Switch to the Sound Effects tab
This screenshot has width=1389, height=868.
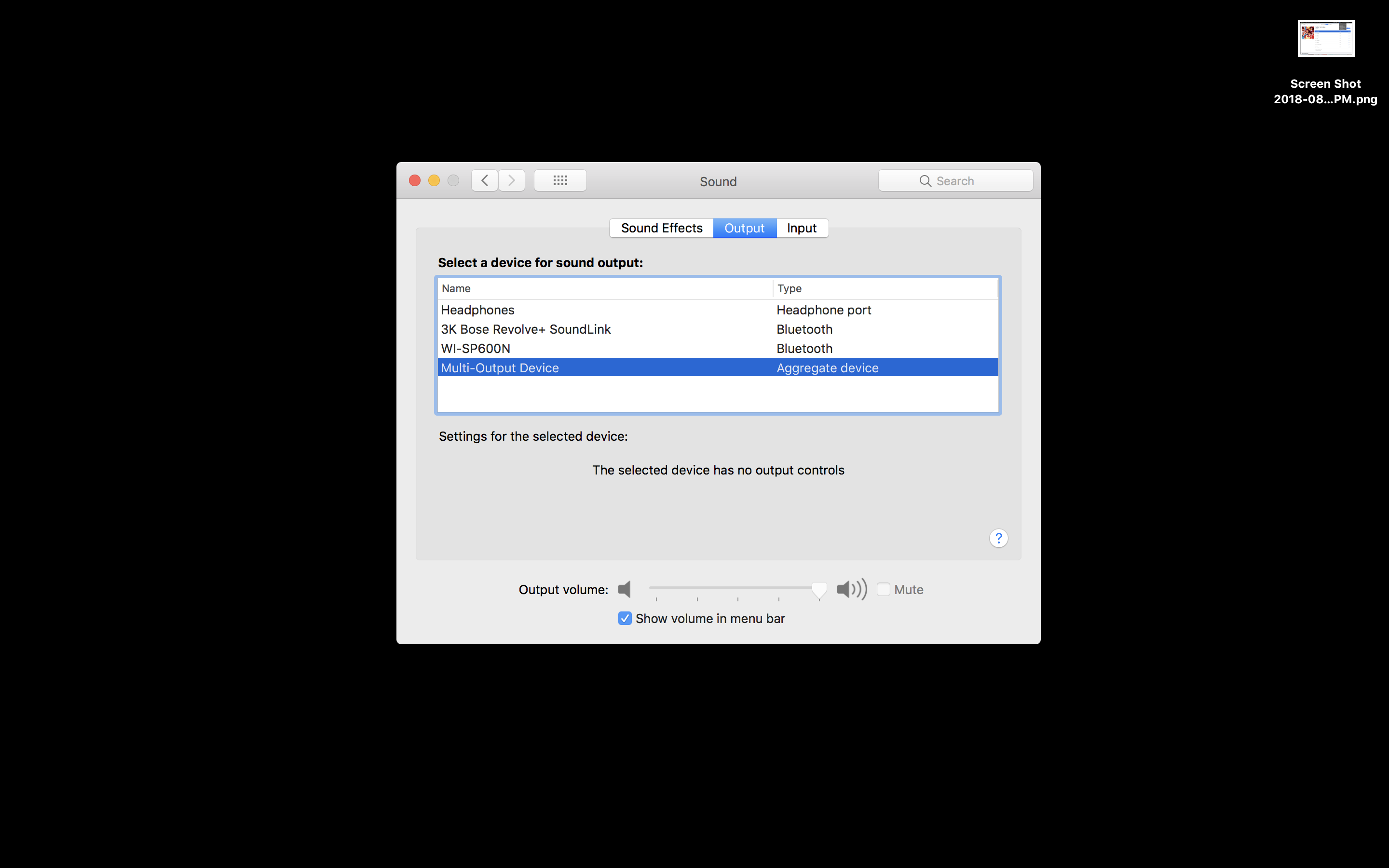(x=661, y=228)
